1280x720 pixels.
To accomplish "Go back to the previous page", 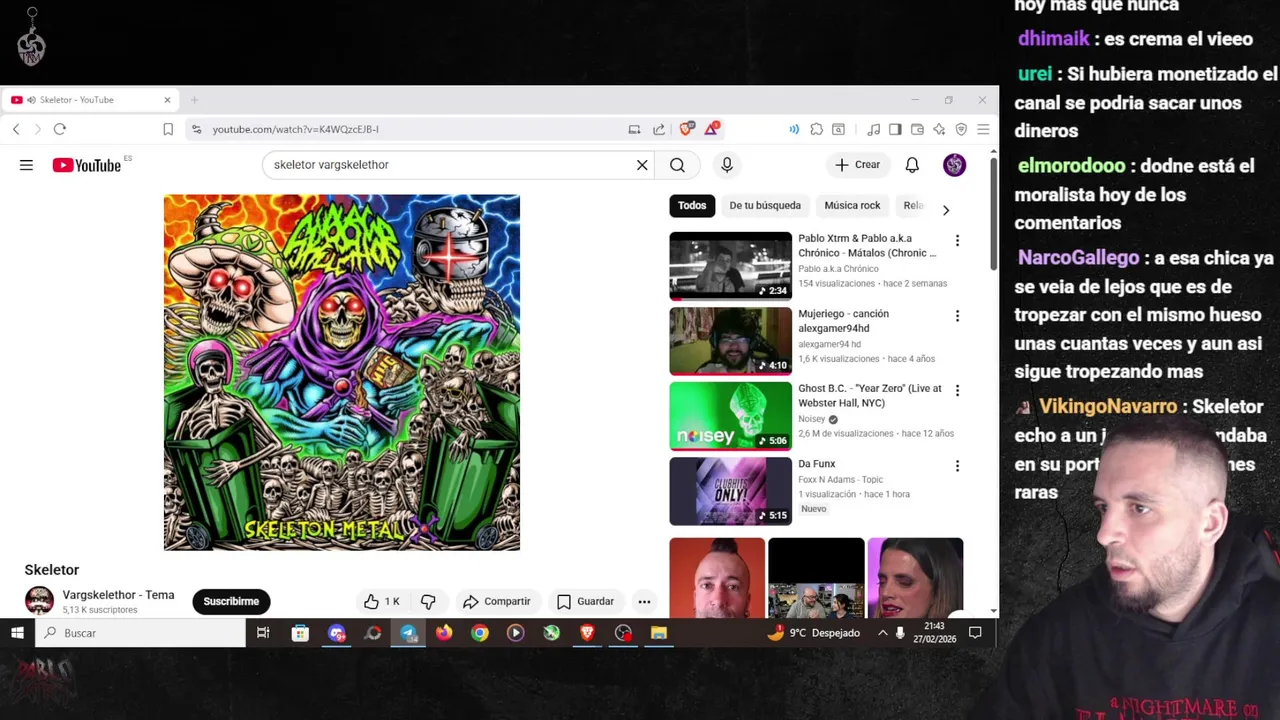I will coord(16,129).
